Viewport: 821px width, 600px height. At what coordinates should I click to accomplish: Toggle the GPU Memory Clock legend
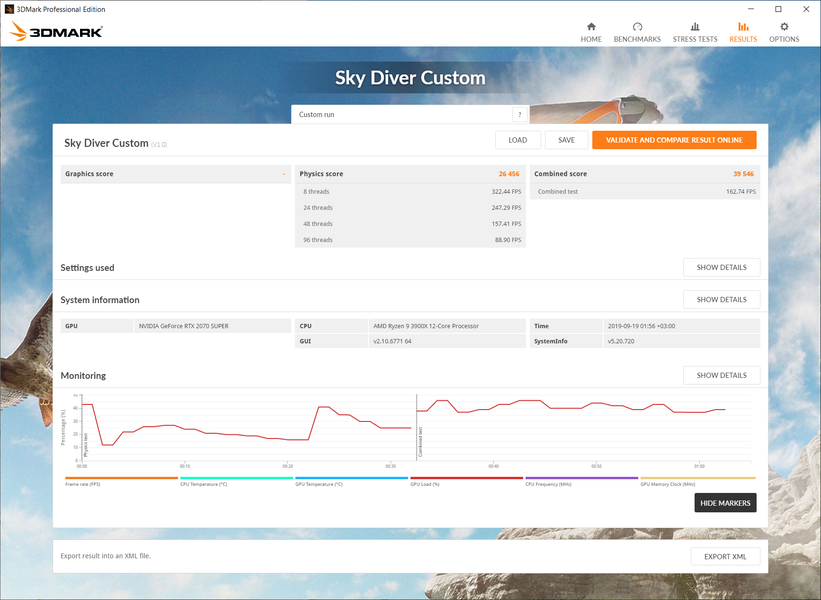pos(698,481)
